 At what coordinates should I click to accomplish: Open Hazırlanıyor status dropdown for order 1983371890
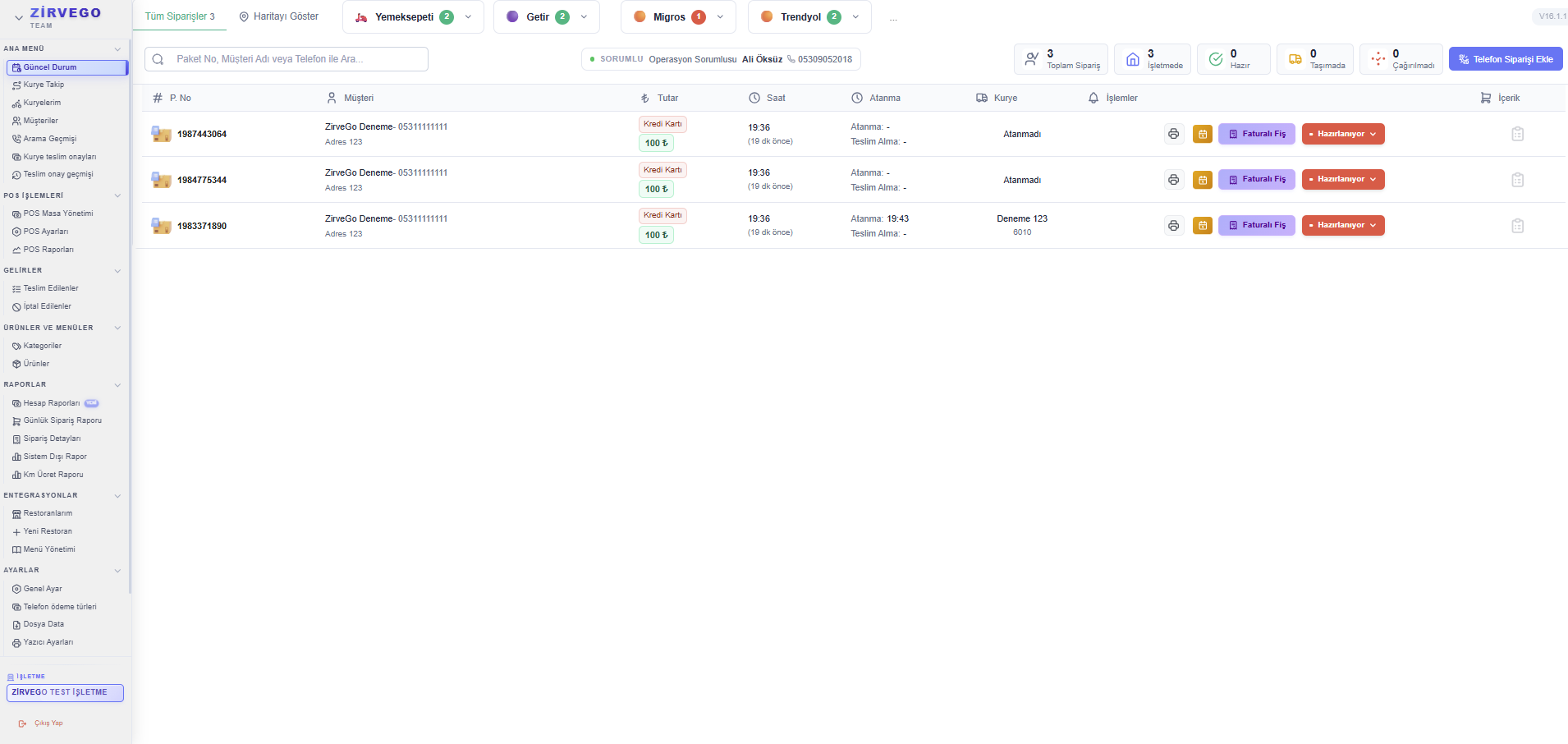pos(1343,226)
